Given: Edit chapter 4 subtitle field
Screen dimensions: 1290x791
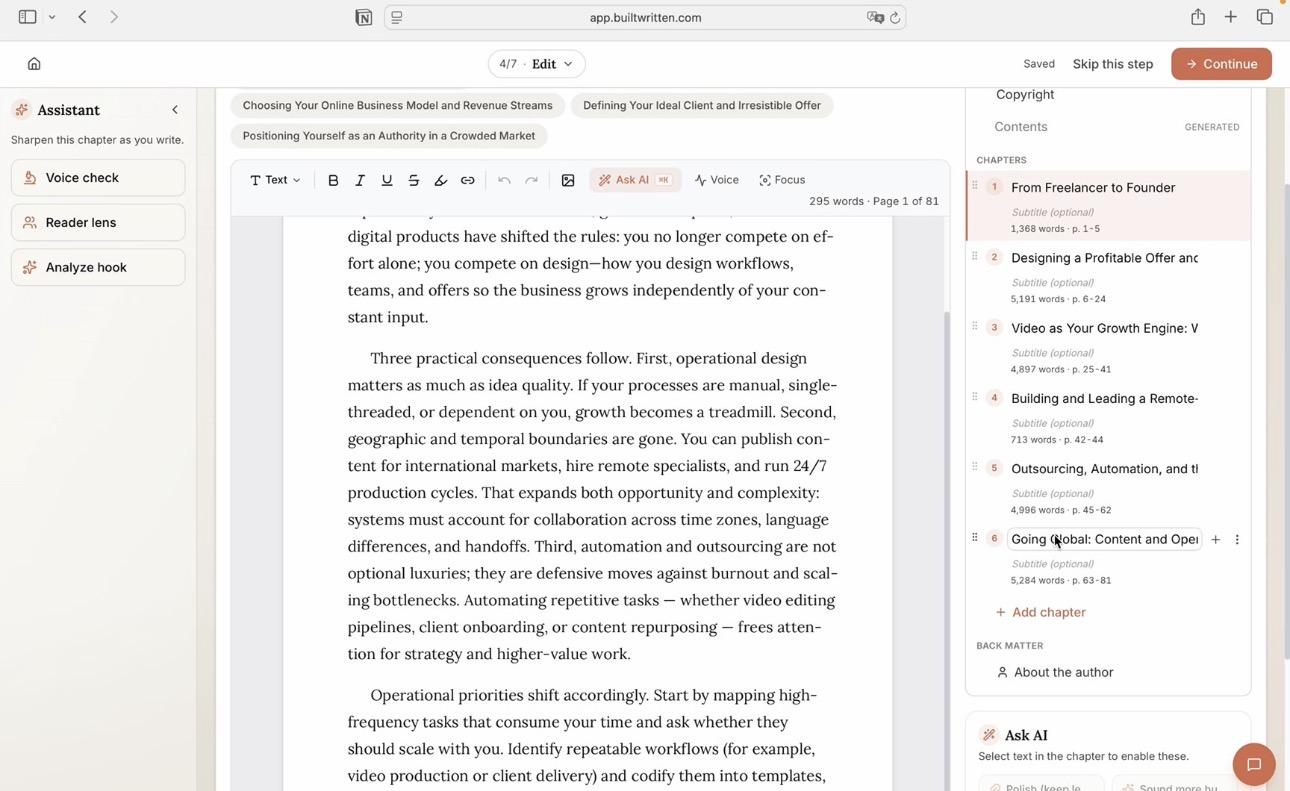Looking at the screenshot, I should [x=1052, y=423].
